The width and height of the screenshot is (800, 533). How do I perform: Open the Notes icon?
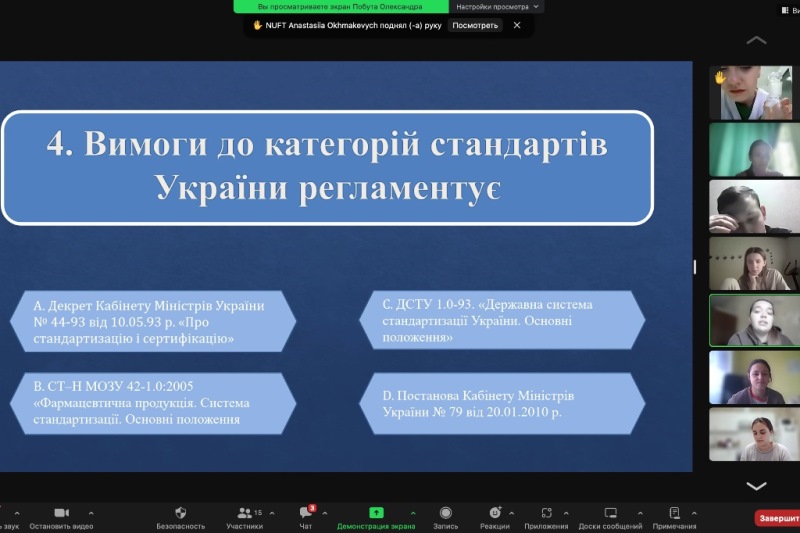coord(674,513)
